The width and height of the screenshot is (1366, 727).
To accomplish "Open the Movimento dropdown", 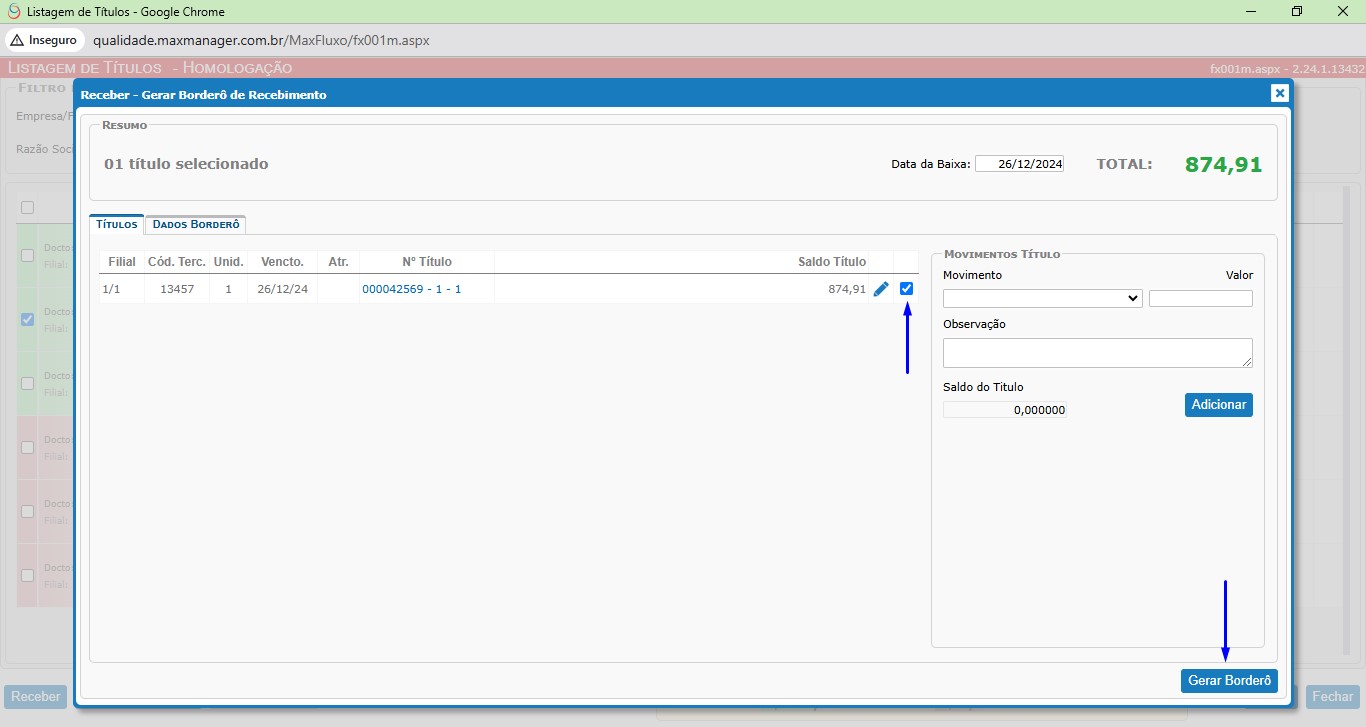I will coord(1042,298).
